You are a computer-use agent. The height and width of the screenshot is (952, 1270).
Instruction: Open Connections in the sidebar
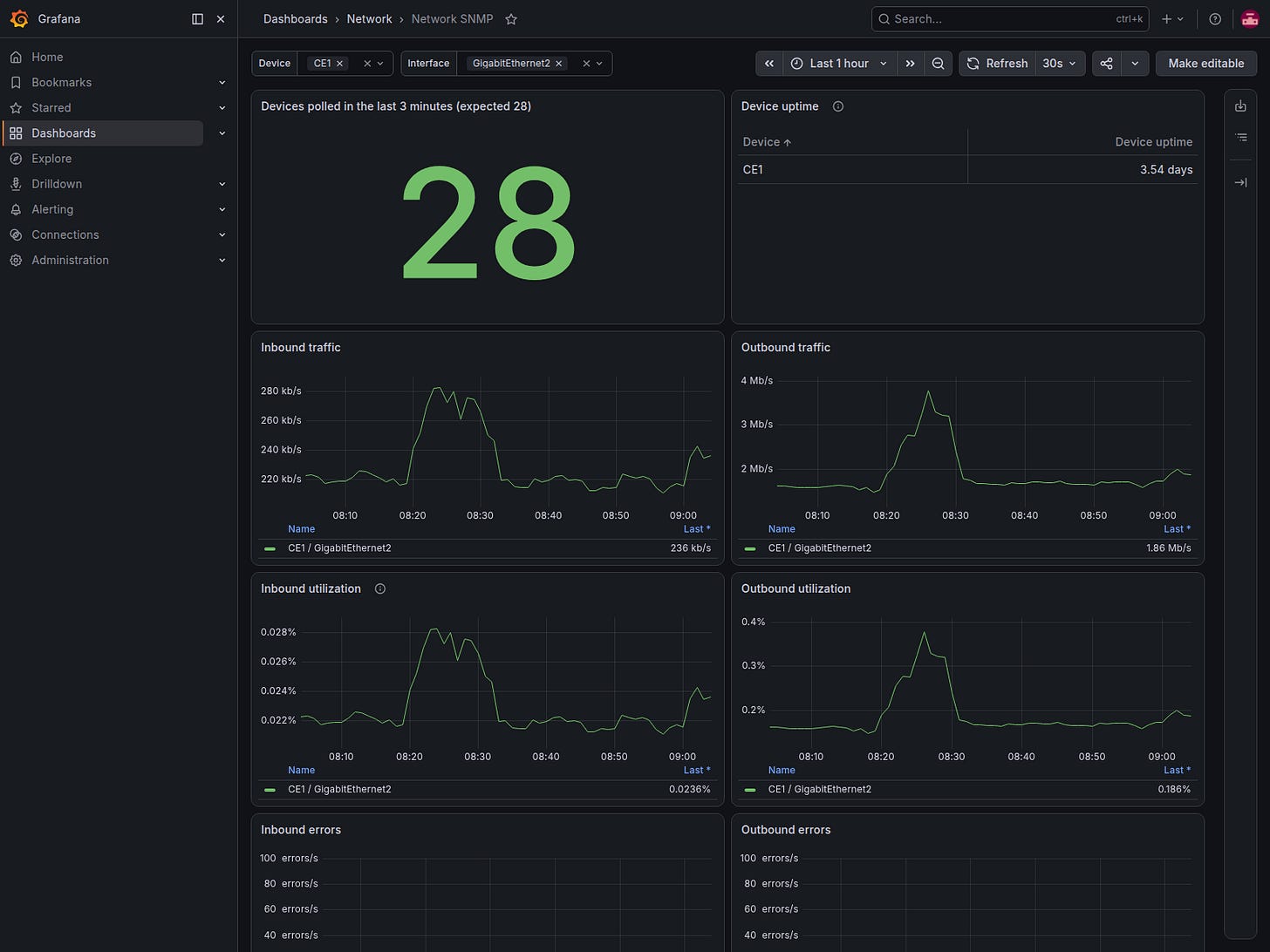click(65, 235)
